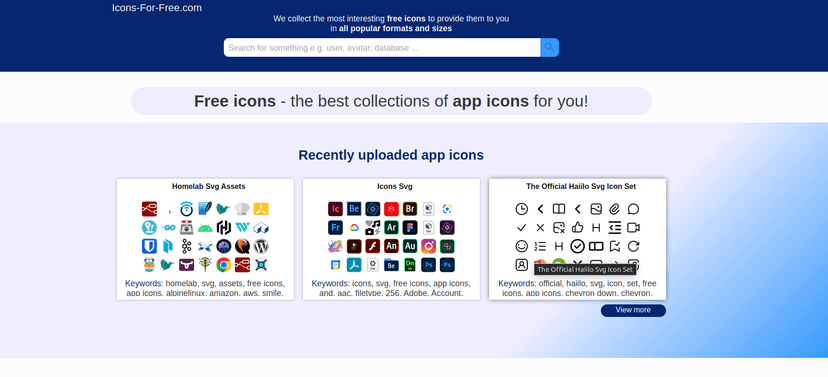Image resolution: width=828 pixels, height=377 pixels.
Task: Click the WordPress icon in Homelab Svg Assets
Action: pos(261,246)
